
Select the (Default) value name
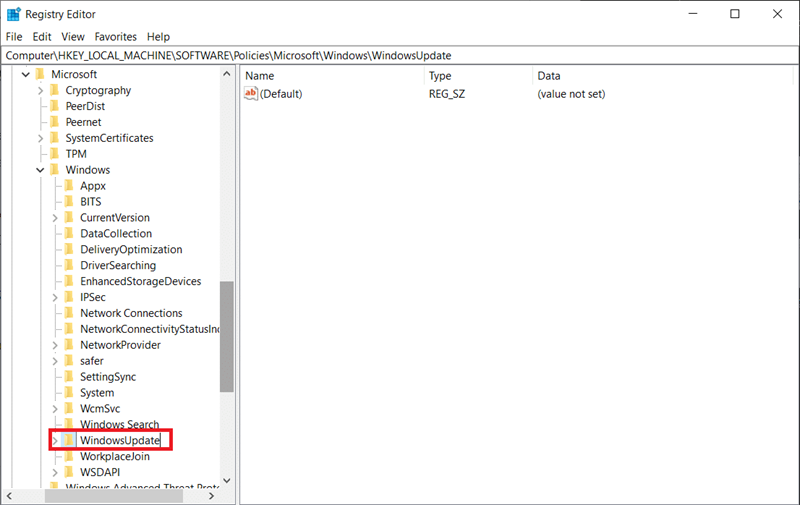click(x=281, y=94)
